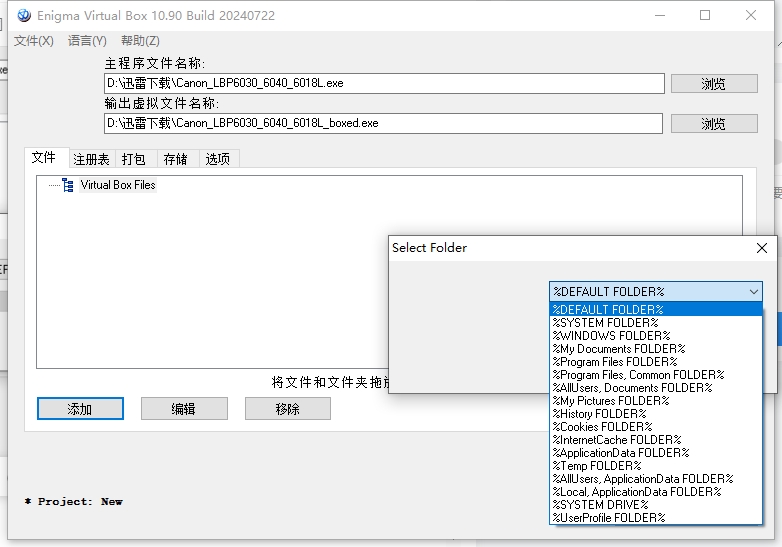782x547 pixels.
Task: Click 浏览 button for main program file
Action: [713, 84]
